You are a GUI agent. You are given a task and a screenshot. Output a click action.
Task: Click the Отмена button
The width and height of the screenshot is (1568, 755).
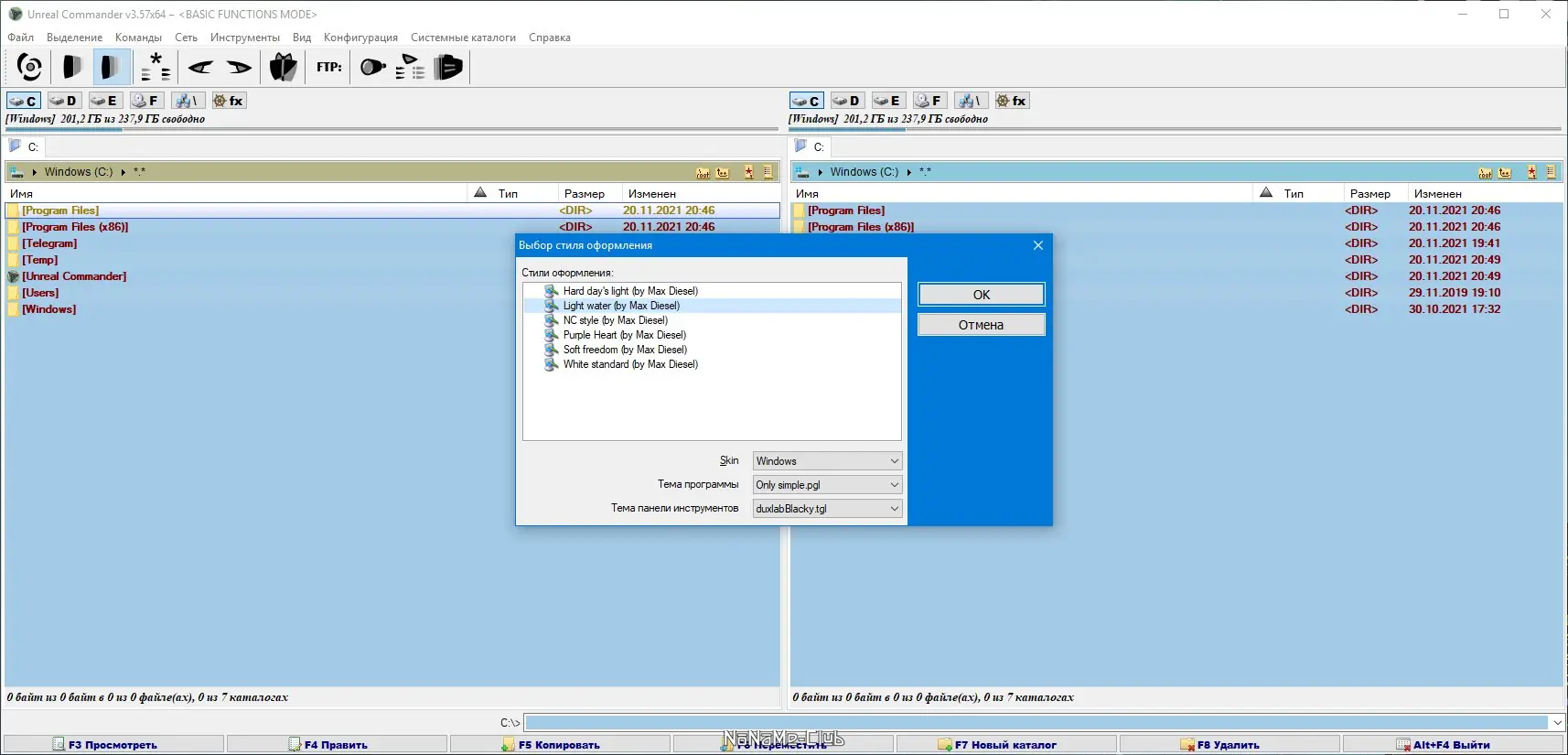(982, 325)
